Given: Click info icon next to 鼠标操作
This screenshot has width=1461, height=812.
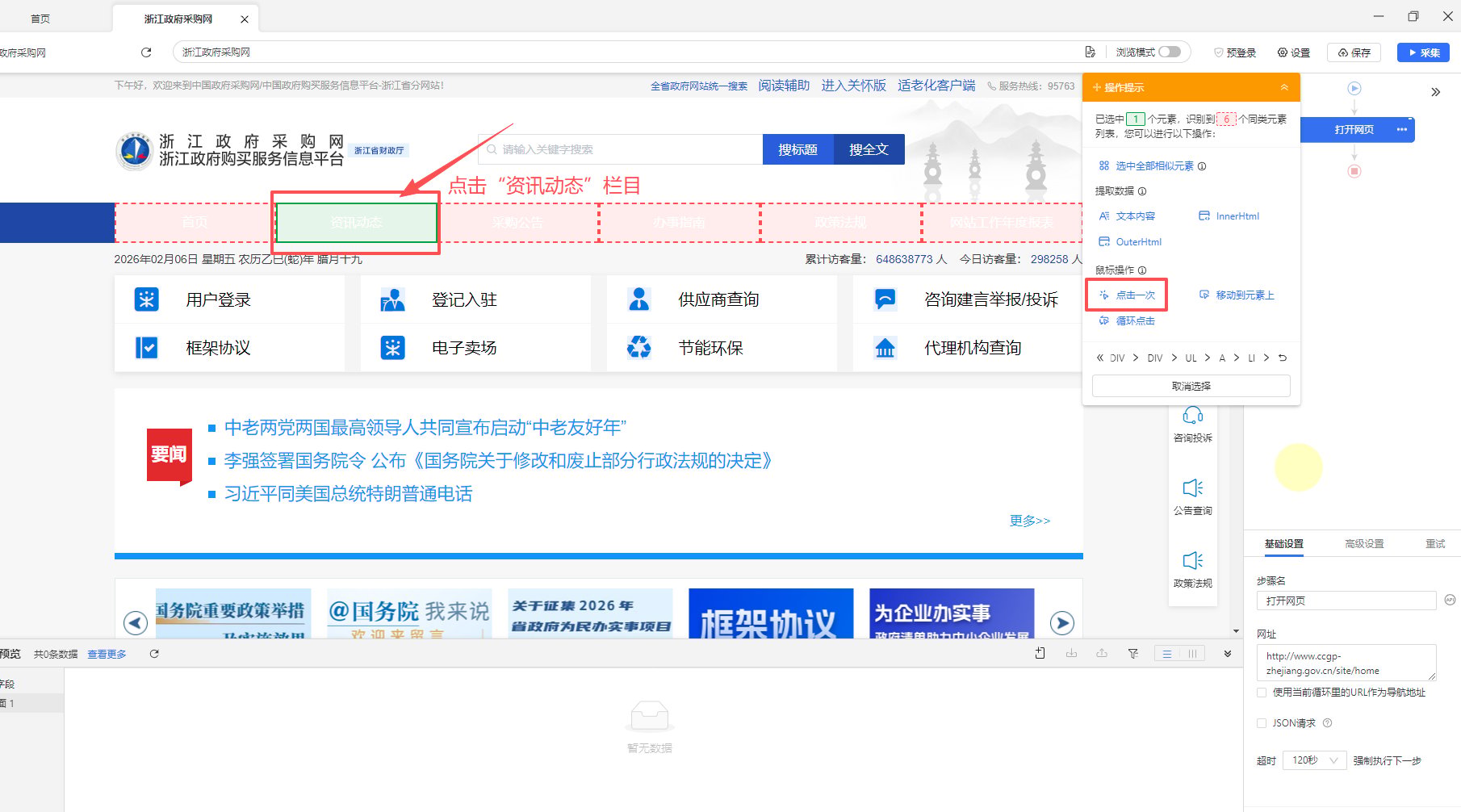Looking at the screenshot, I should tap(1142, 270).
